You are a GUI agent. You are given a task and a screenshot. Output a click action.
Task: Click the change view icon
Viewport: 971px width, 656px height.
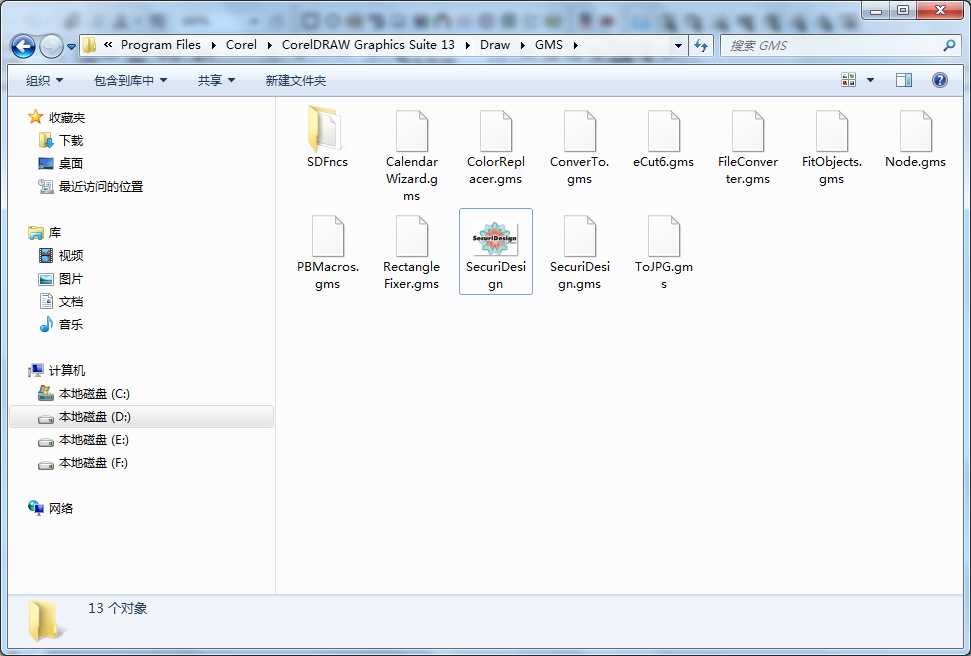click(848, 80)
